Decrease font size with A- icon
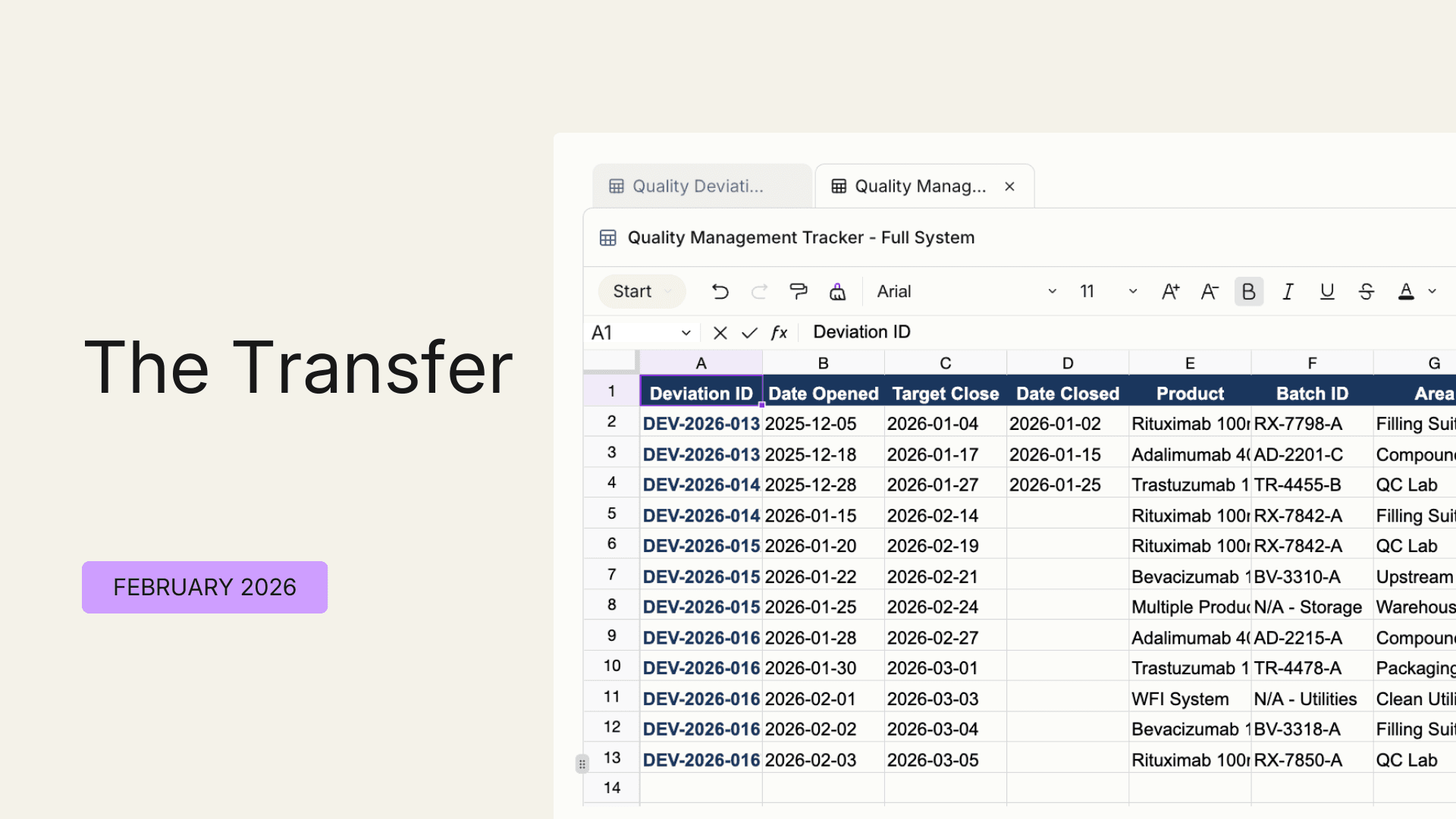The height and width of the screenshot is (819, 1456). pyautogui.click(x=1210, y=292)
